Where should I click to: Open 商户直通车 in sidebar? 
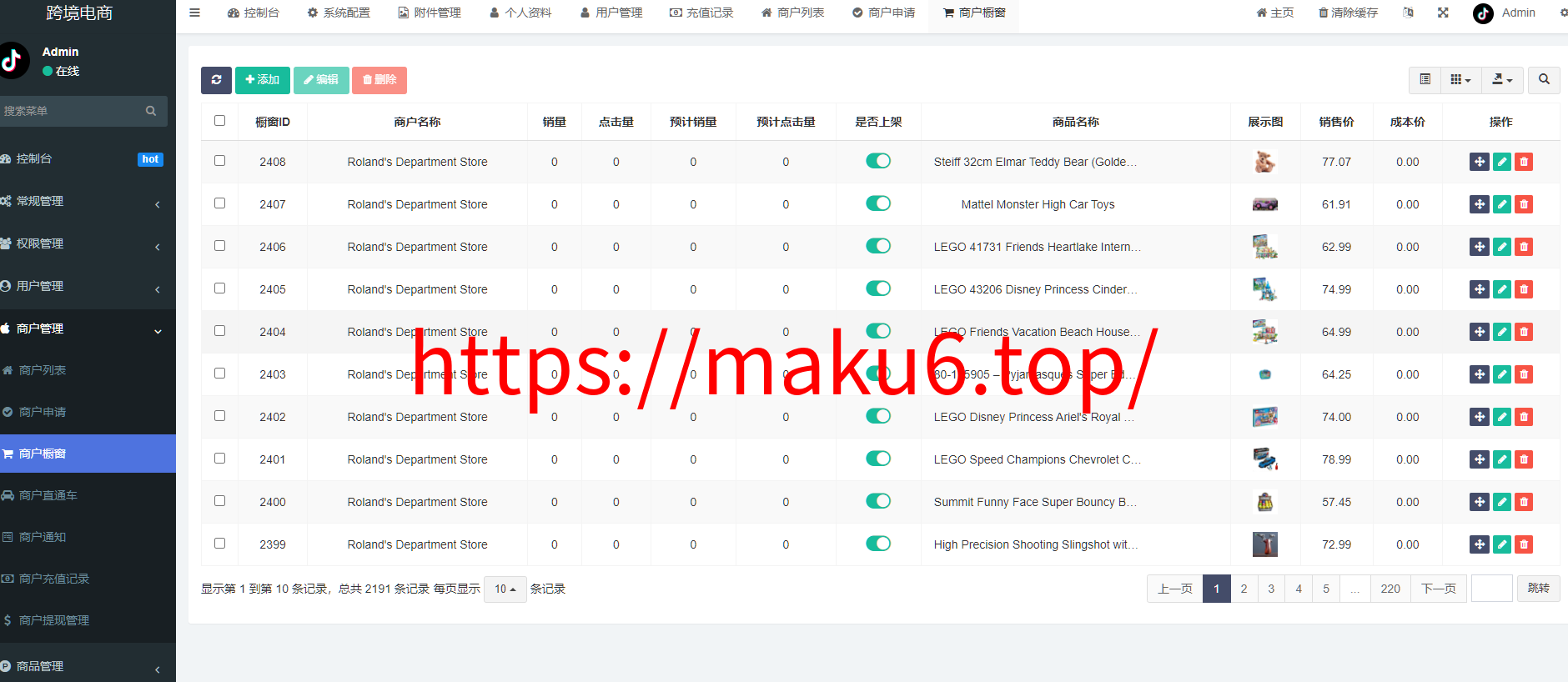coord(88,495)
